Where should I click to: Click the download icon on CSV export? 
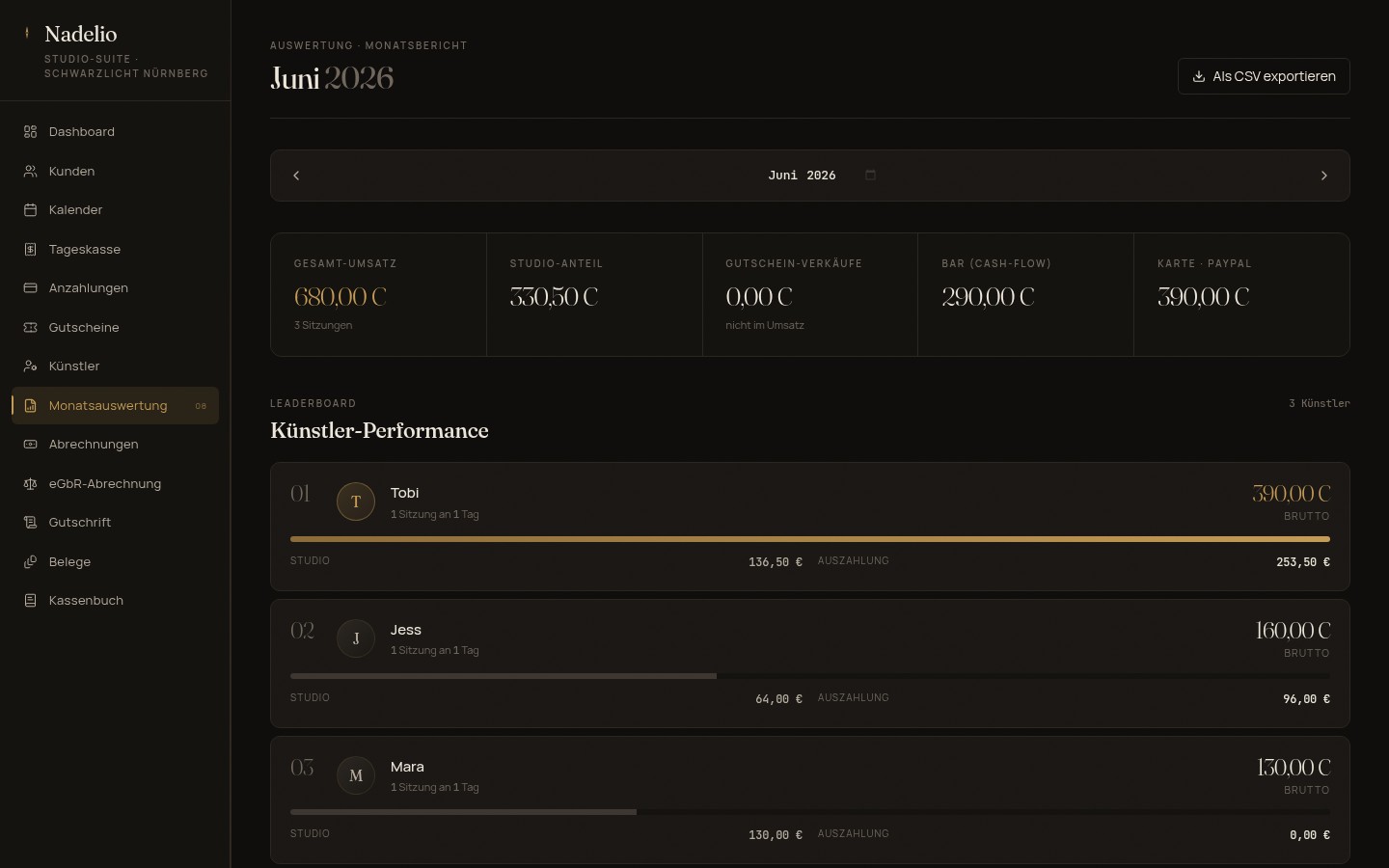pos(1199,76)
